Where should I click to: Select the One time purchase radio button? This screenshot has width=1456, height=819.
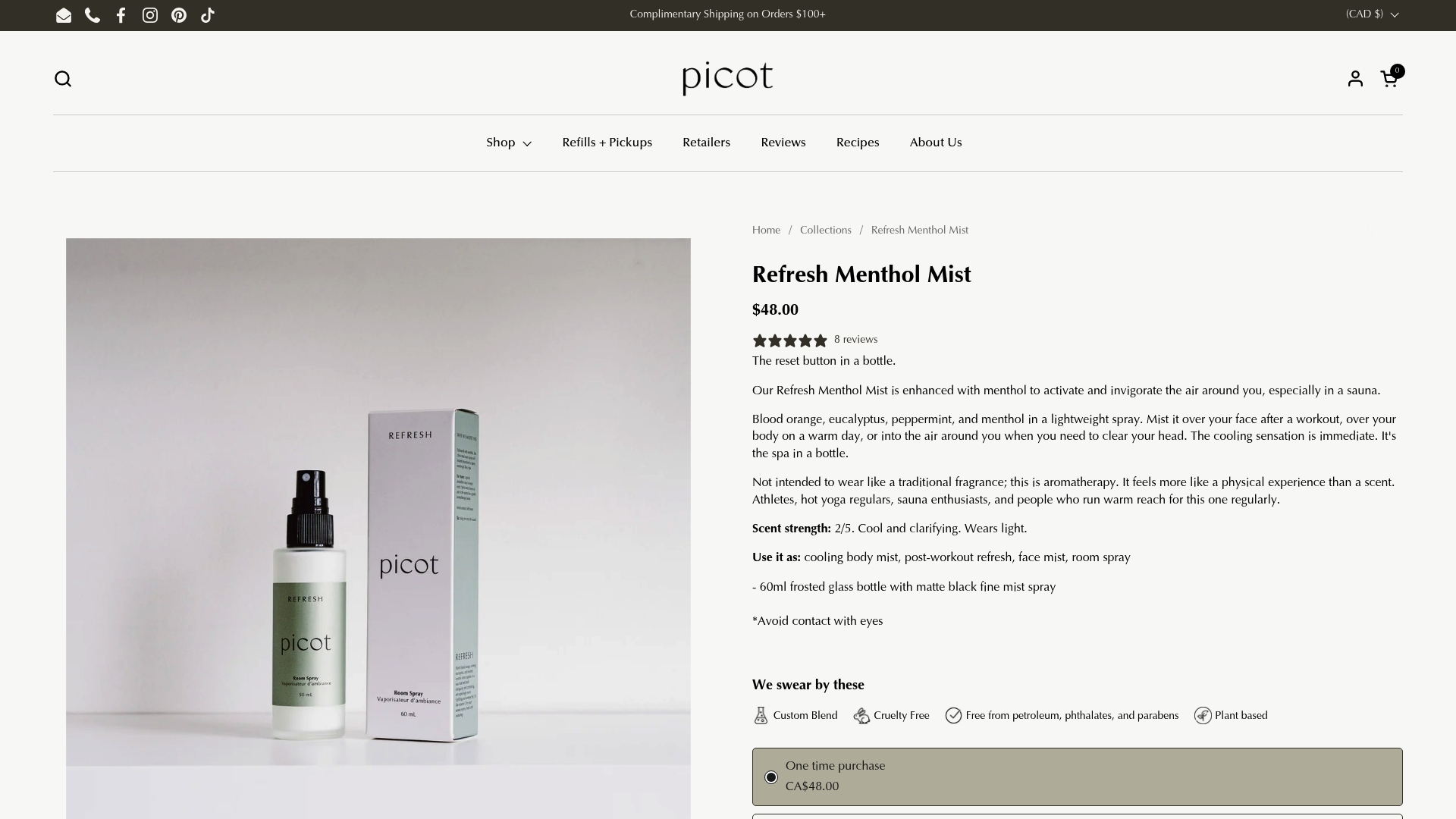point(771,777)
